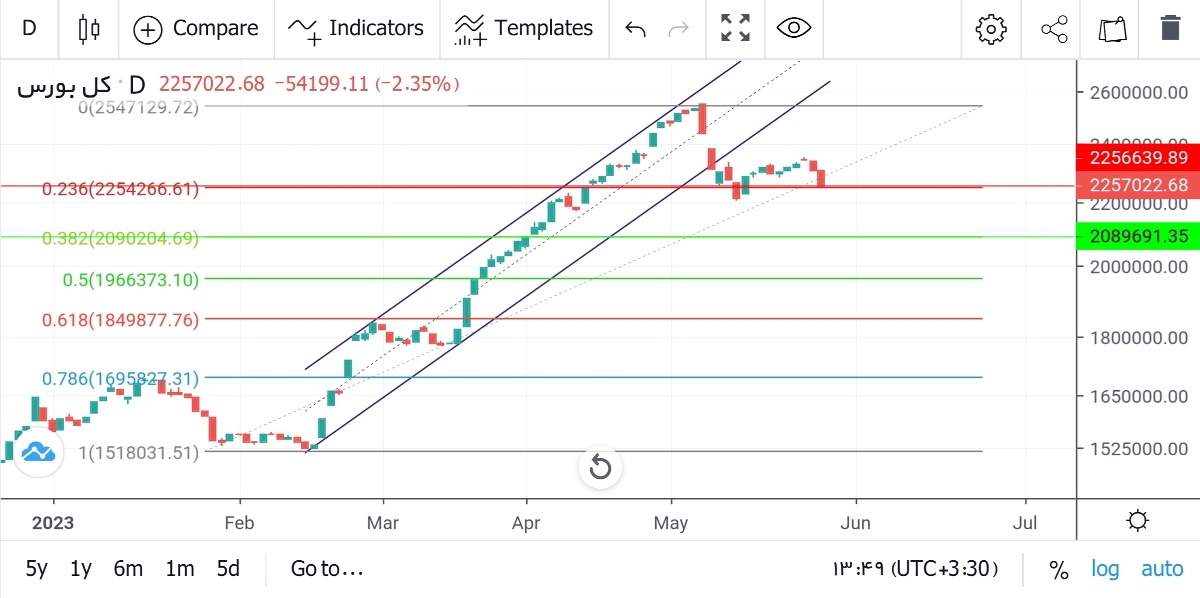The width and height of the screenshot is (1200, 598).
Task: Select the 6m time range button
Action: pos(128,568)
